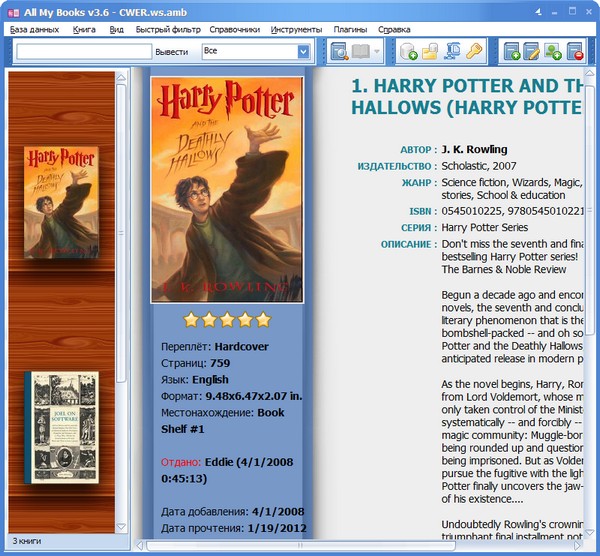600x556 pixels.
Task: Open the Справка menu
Action: pos(394,29)
